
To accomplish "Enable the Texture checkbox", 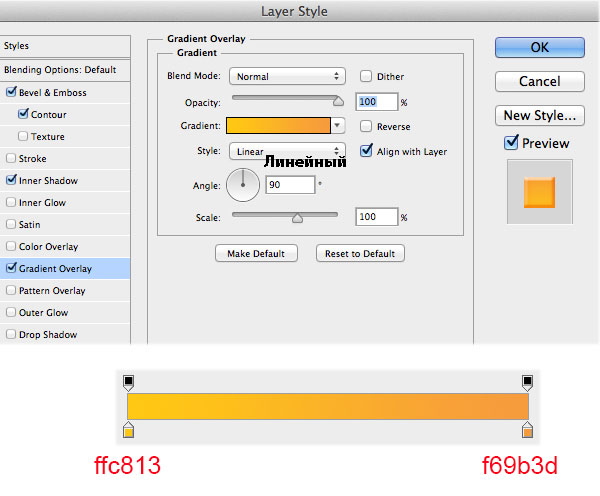I will tap(23, 136).
